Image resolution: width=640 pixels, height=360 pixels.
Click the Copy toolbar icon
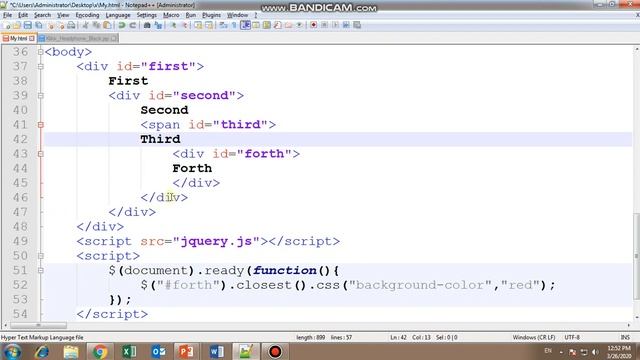click(96, 25)
